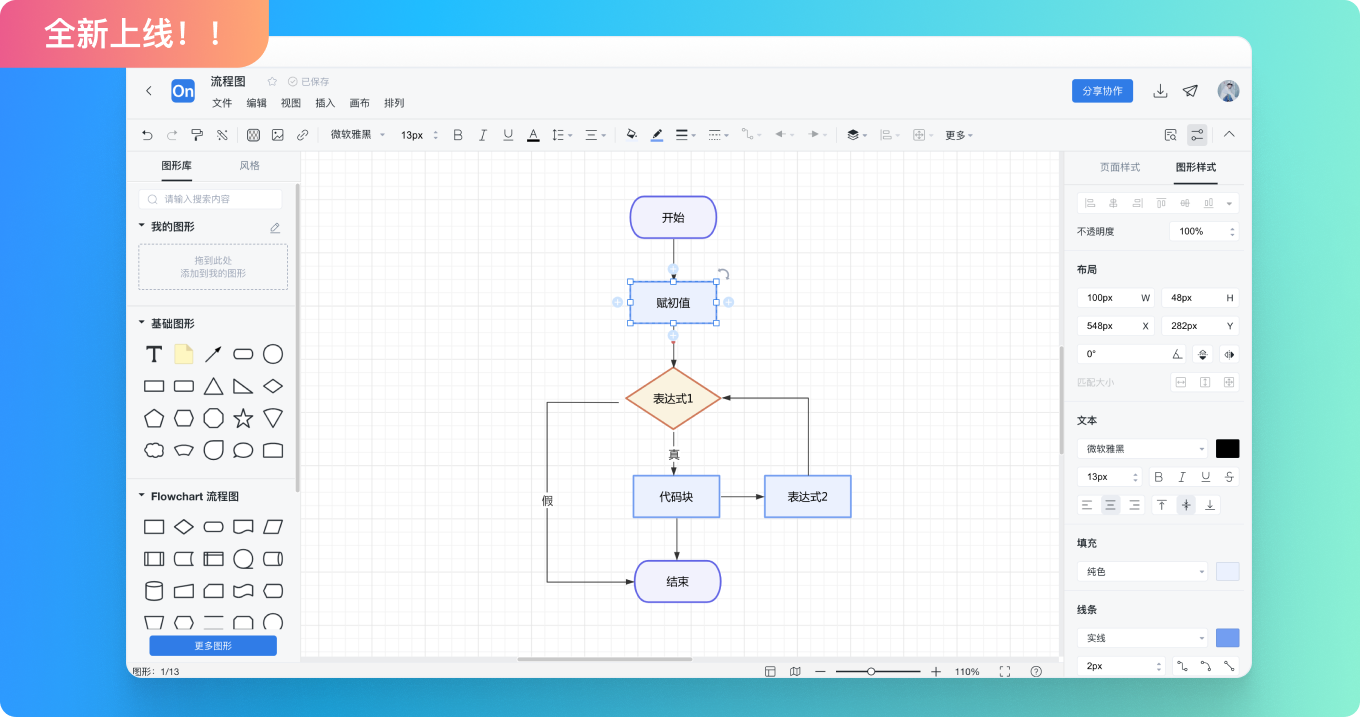
Task: Toggle the style panel settings button
Action: point(1197,135)
